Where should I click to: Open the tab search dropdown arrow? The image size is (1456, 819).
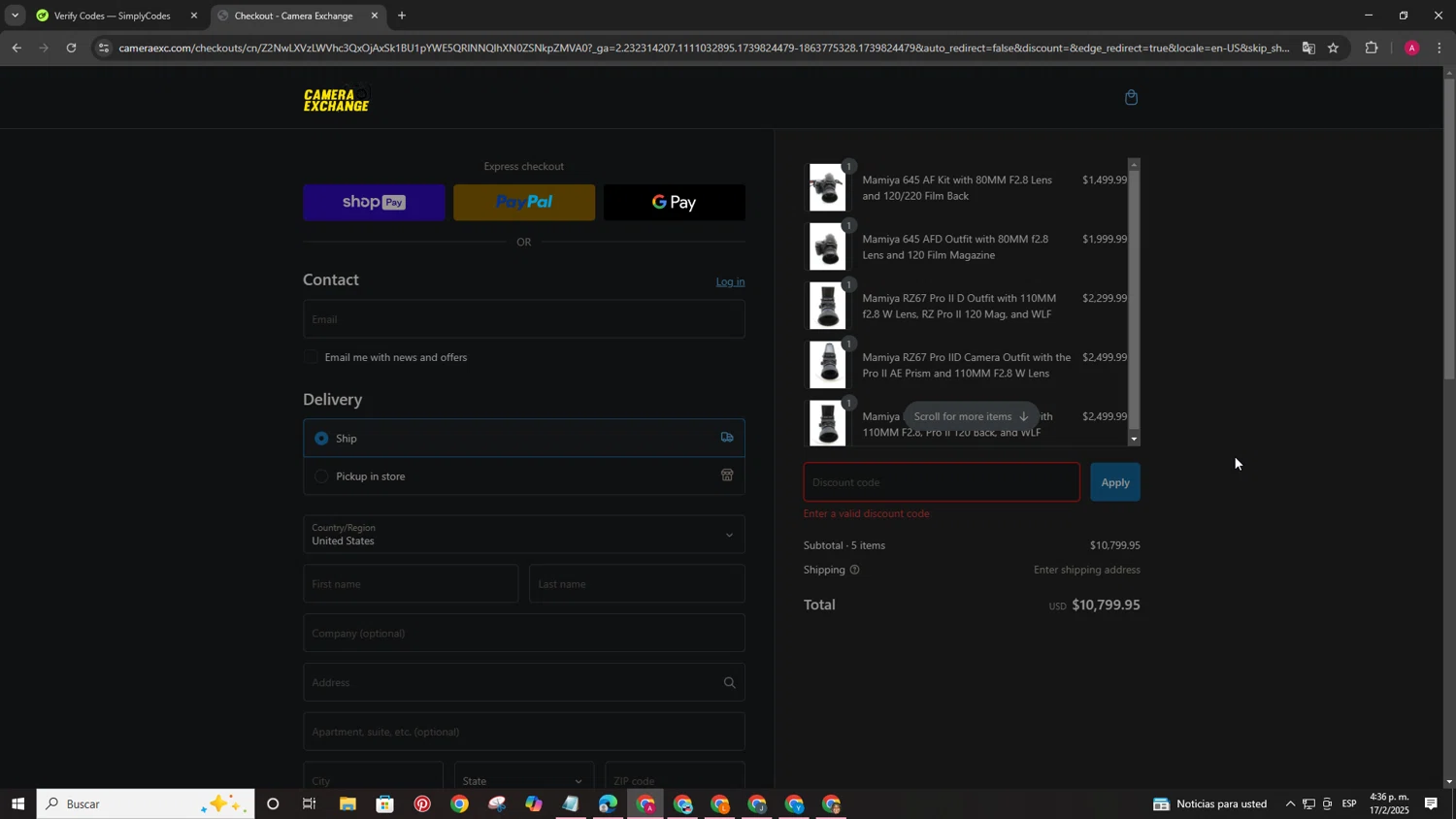pyautogui.click(x=15, y=16)
